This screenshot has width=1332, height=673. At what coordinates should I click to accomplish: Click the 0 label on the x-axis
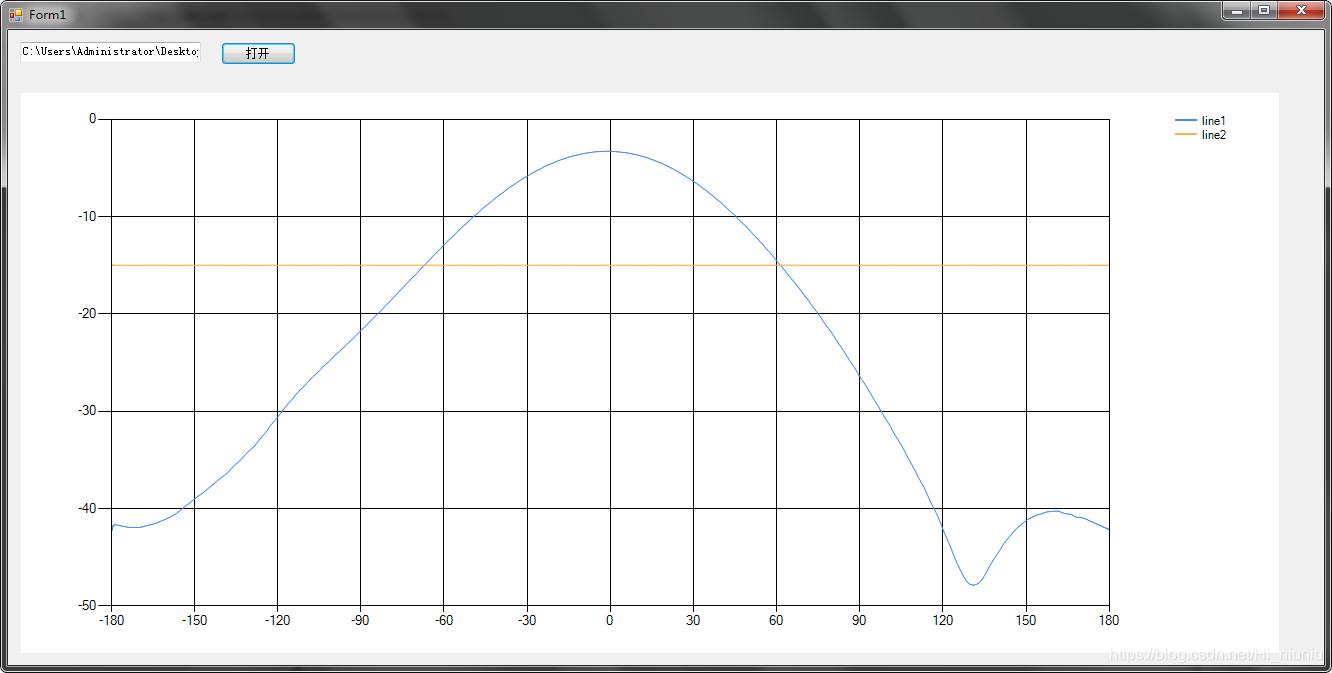[x=609, y=620]
